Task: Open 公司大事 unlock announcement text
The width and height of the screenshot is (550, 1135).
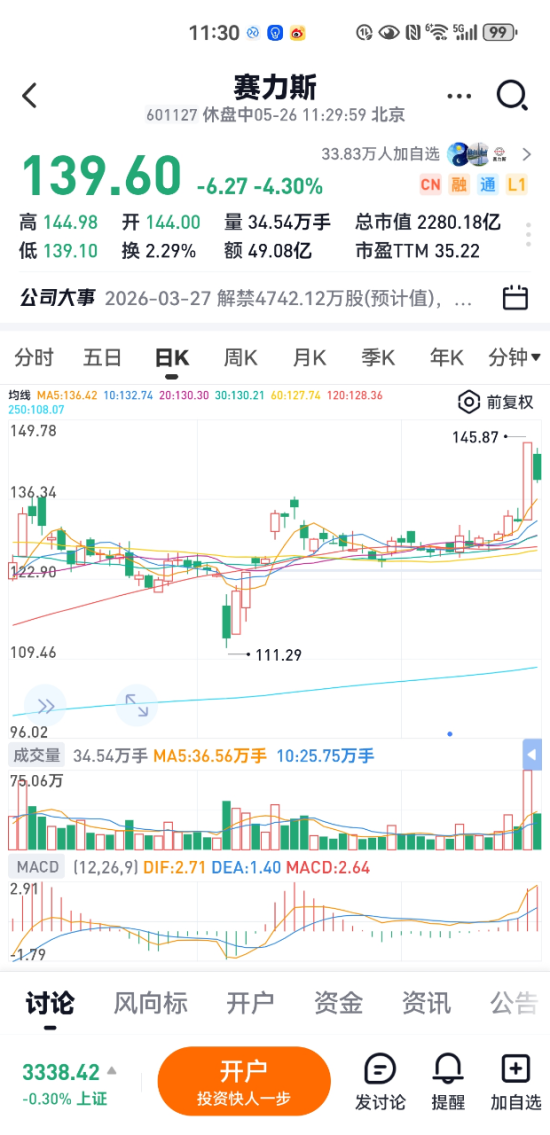Action: tap(290, 298)
